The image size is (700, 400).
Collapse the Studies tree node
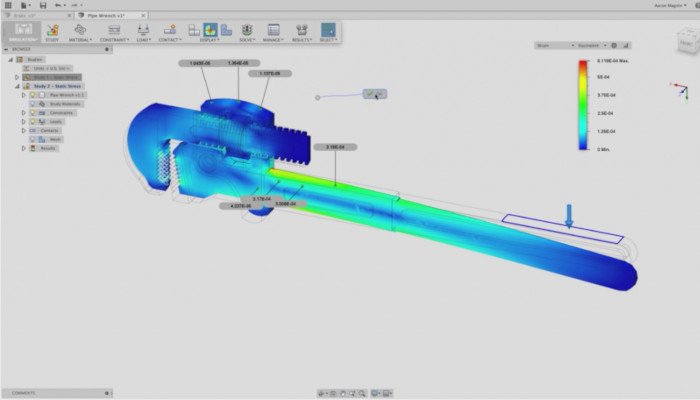click(11, 59)
